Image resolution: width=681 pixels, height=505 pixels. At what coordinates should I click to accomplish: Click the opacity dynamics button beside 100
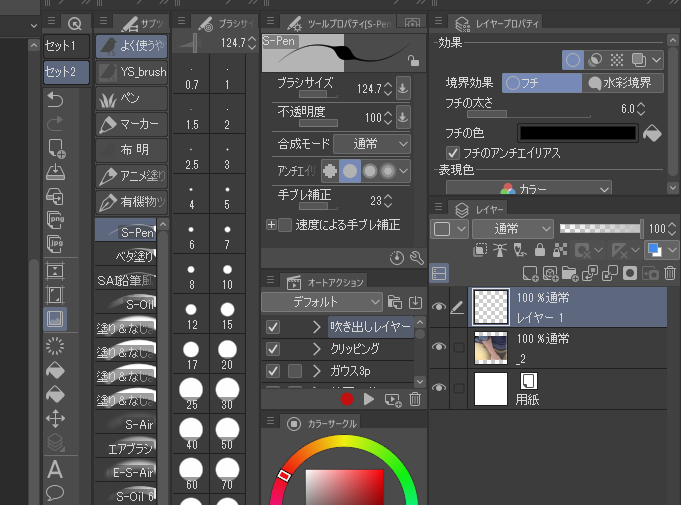403,117
